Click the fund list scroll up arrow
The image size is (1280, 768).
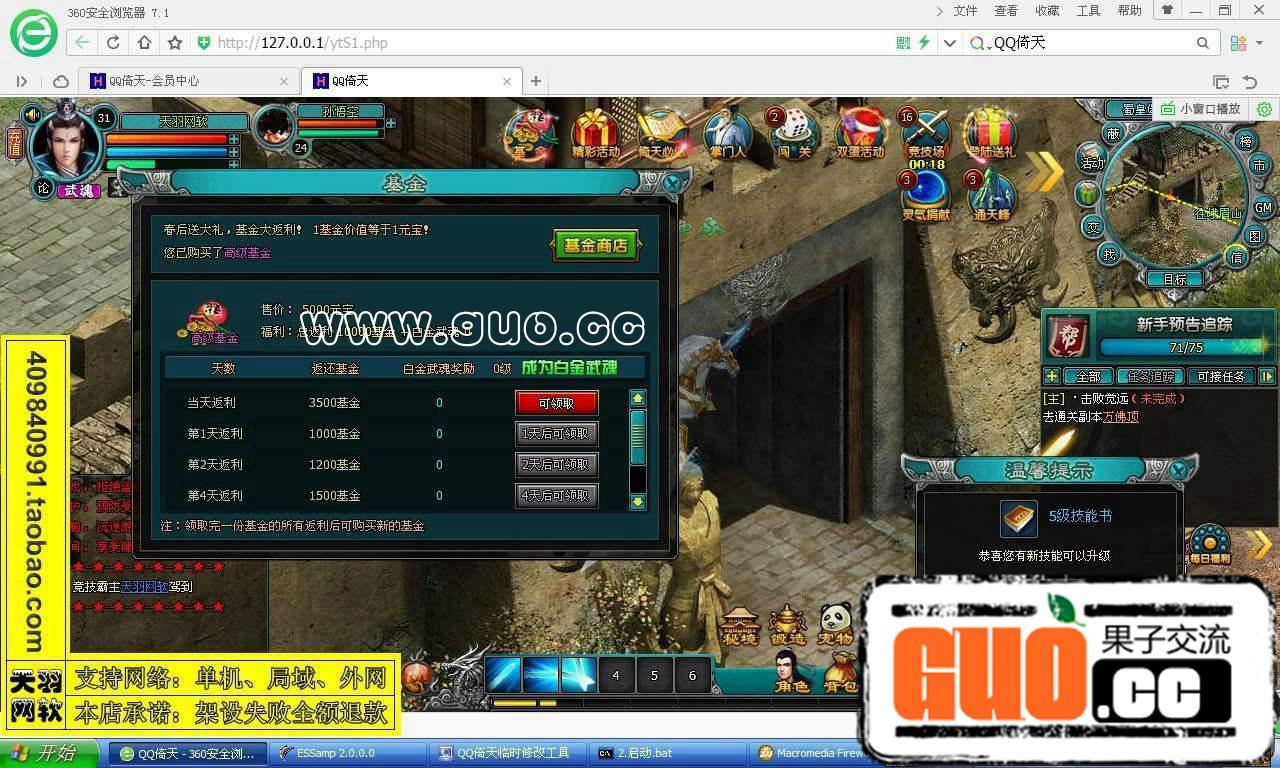(x=637, y=399)
